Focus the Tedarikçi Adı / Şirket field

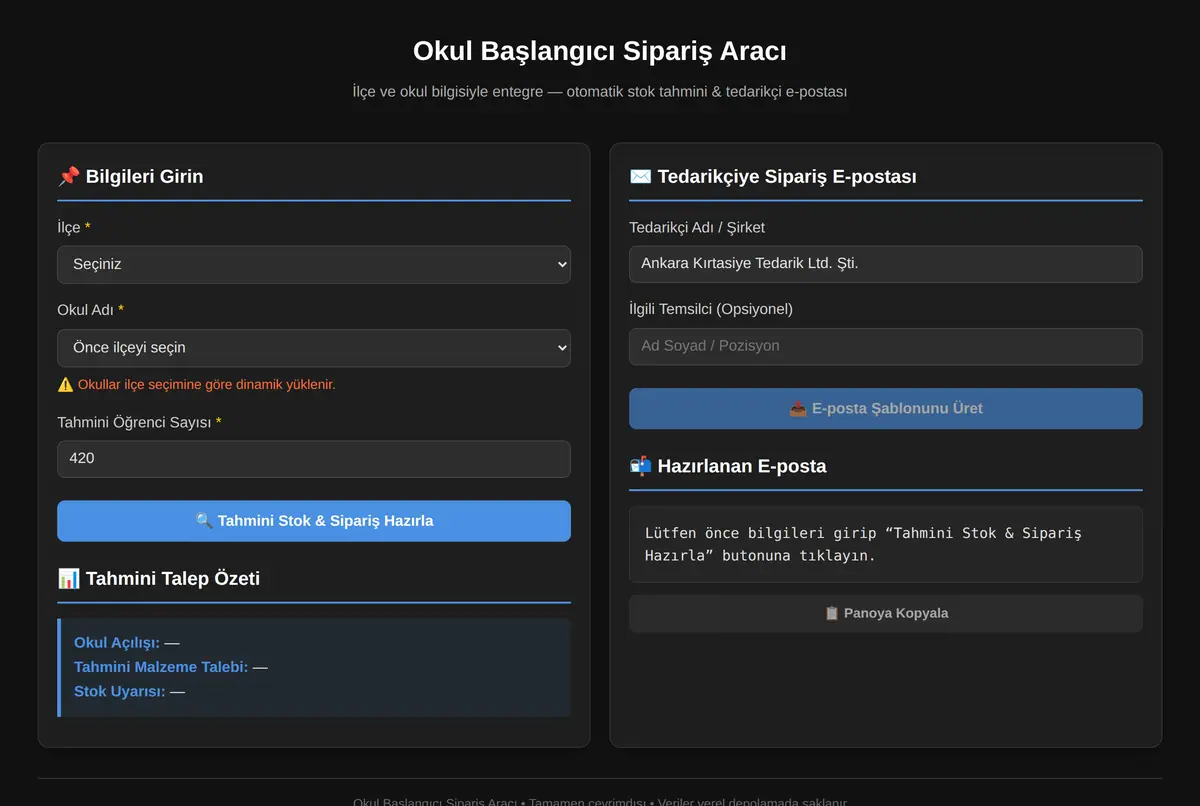click(886, 264)
